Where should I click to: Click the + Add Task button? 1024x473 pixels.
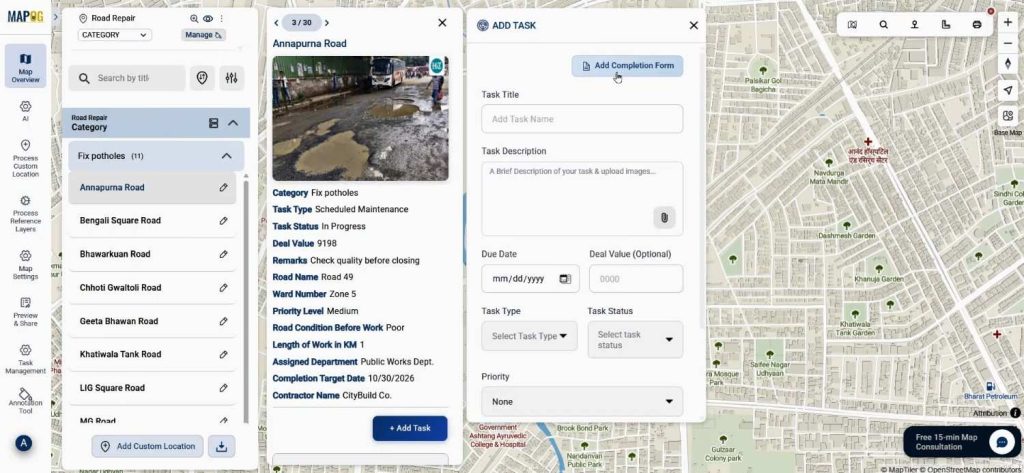pos(409,428)
